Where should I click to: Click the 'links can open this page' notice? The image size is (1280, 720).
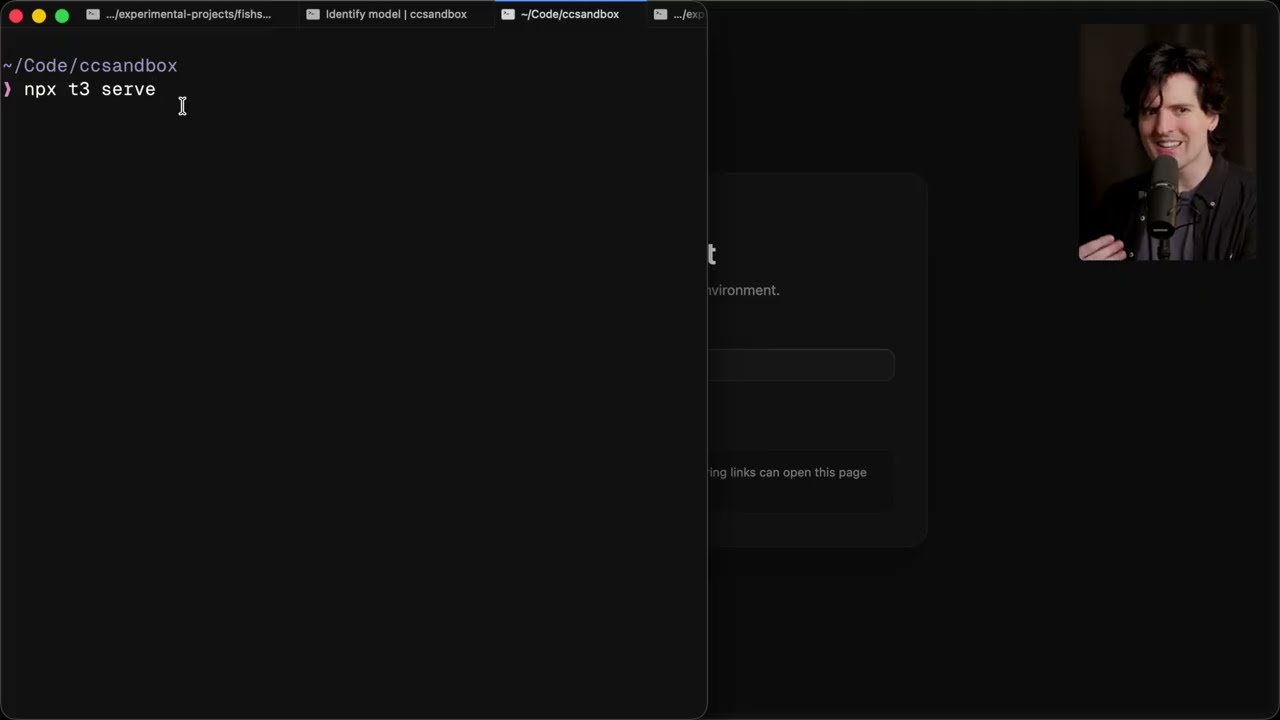pos(787,472)
